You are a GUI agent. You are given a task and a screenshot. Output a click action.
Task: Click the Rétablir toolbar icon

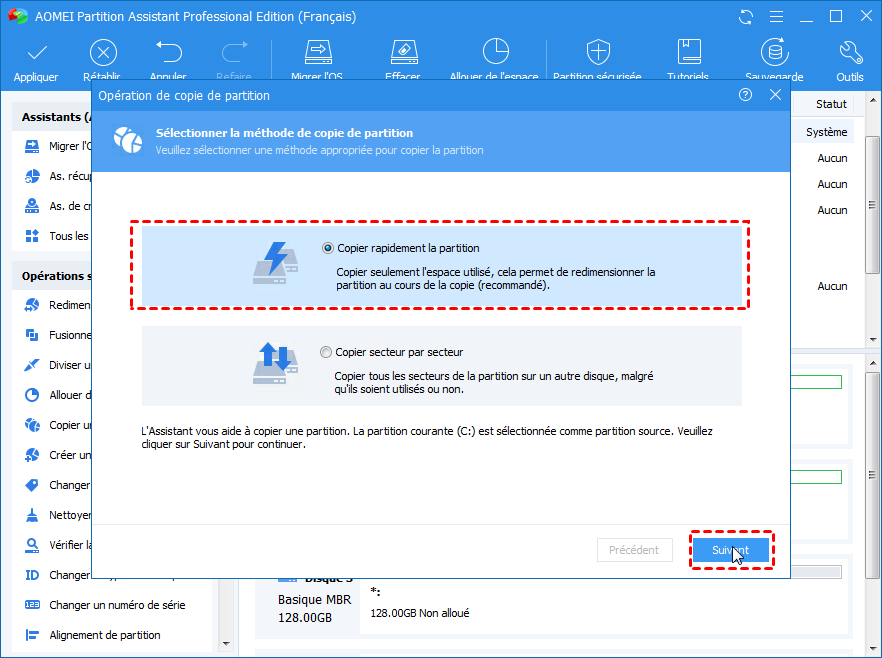click(x=104, y=53)
